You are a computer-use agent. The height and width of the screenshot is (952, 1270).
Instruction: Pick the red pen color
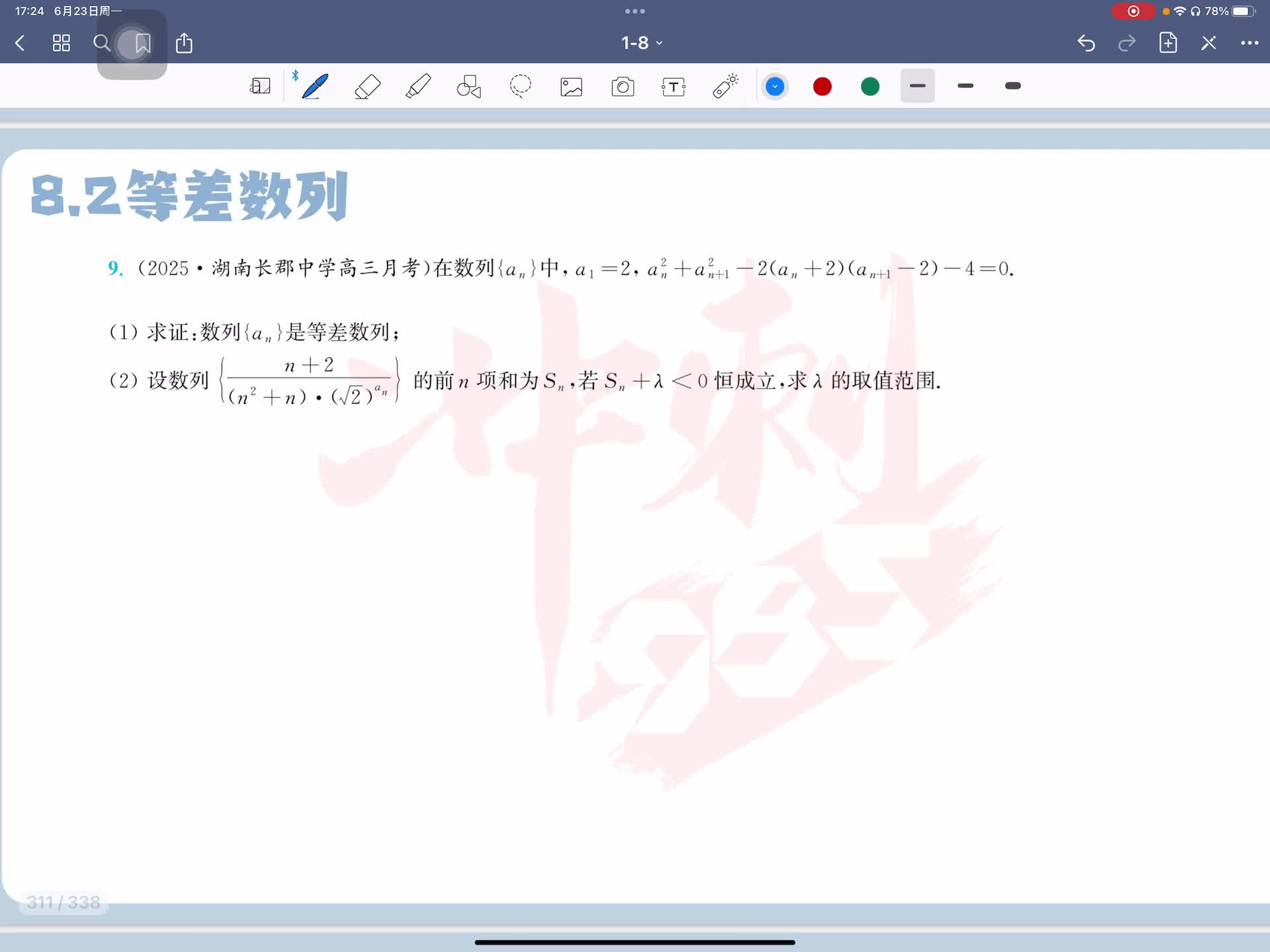point(822,87)
